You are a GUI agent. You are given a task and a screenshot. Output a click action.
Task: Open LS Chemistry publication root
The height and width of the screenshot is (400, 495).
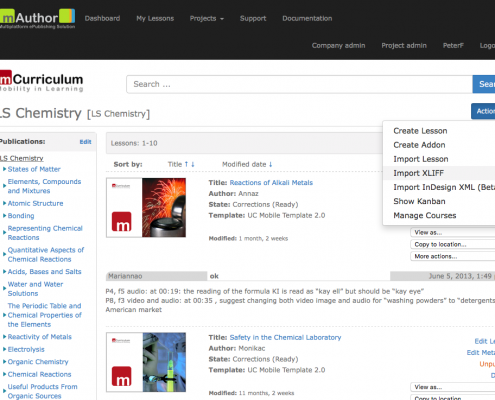(22, 158)
